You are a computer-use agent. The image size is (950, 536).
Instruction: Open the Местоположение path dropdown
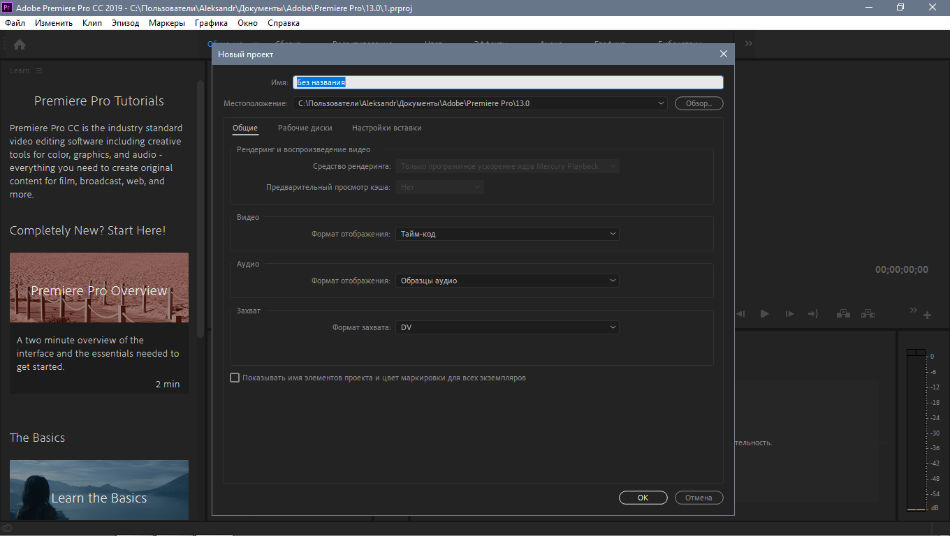661,103
